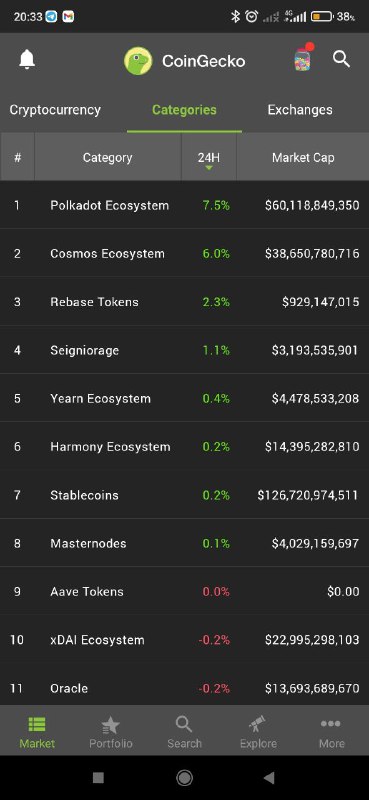The height and width of the screenshot is (800, 369).
Task: Open Explore telescope in bottom navigation
Action: tap(258, 733)
